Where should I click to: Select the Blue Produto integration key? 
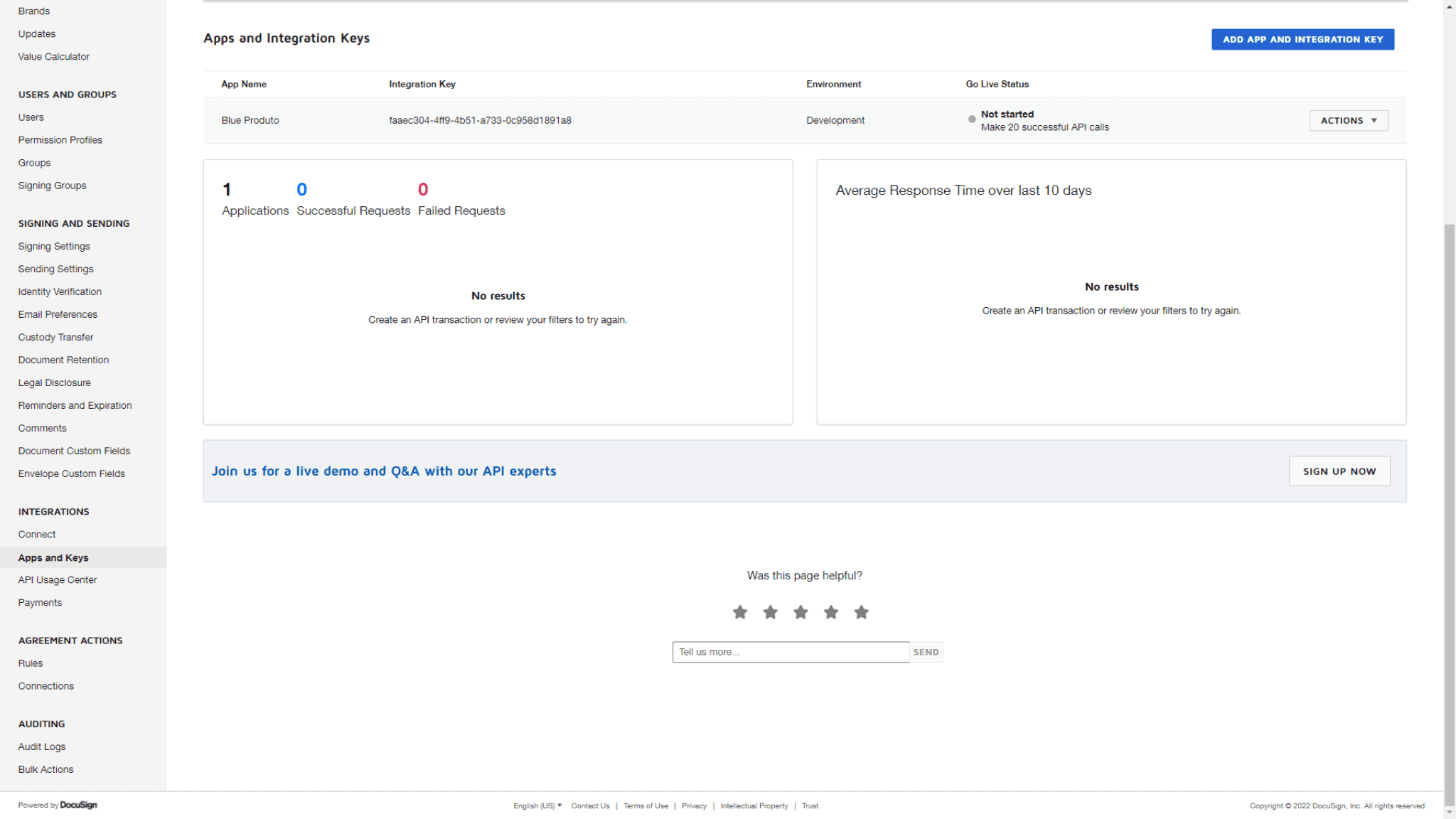point(480,120)
